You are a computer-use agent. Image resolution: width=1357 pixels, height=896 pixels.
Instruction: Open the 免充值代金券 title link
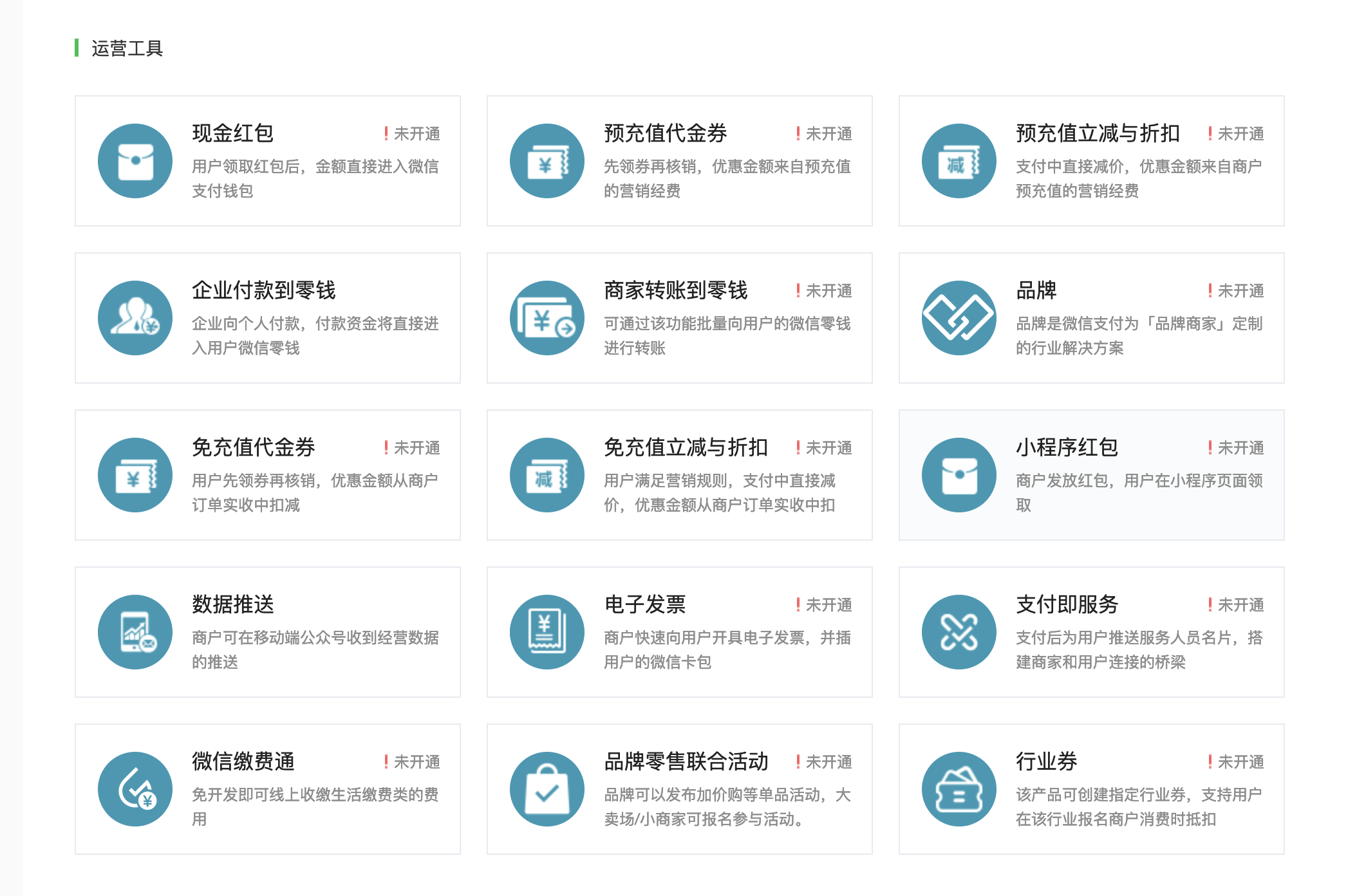(254, 447)
